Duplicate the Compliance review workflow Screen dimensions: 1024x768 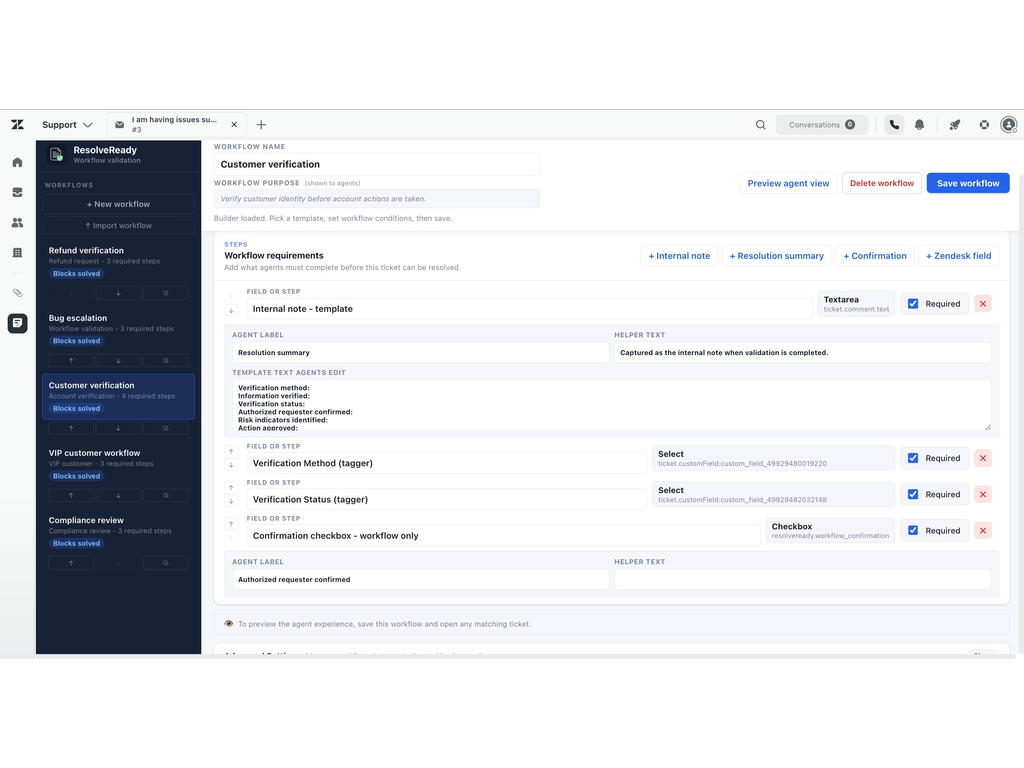coord(166,563)
